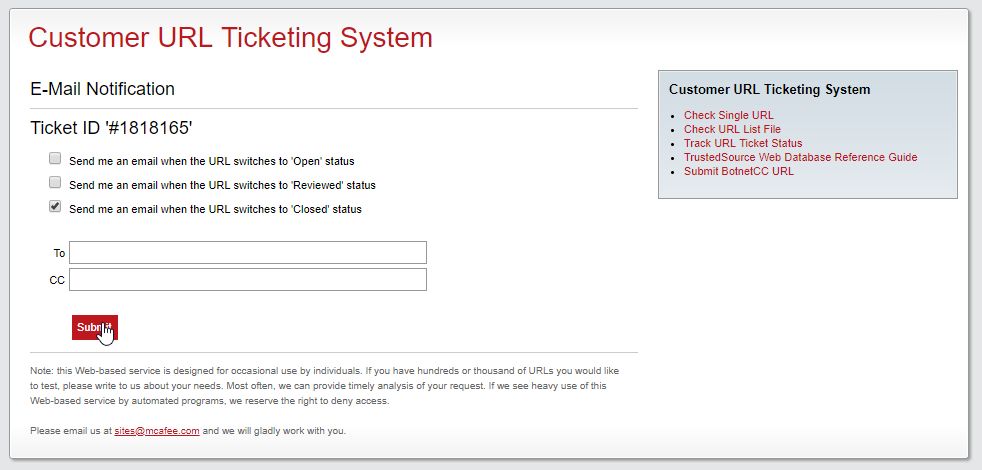The width and height of the screenshot is (982, 470).
Task: Click the 'CC' field label
Action: [57, 280]
